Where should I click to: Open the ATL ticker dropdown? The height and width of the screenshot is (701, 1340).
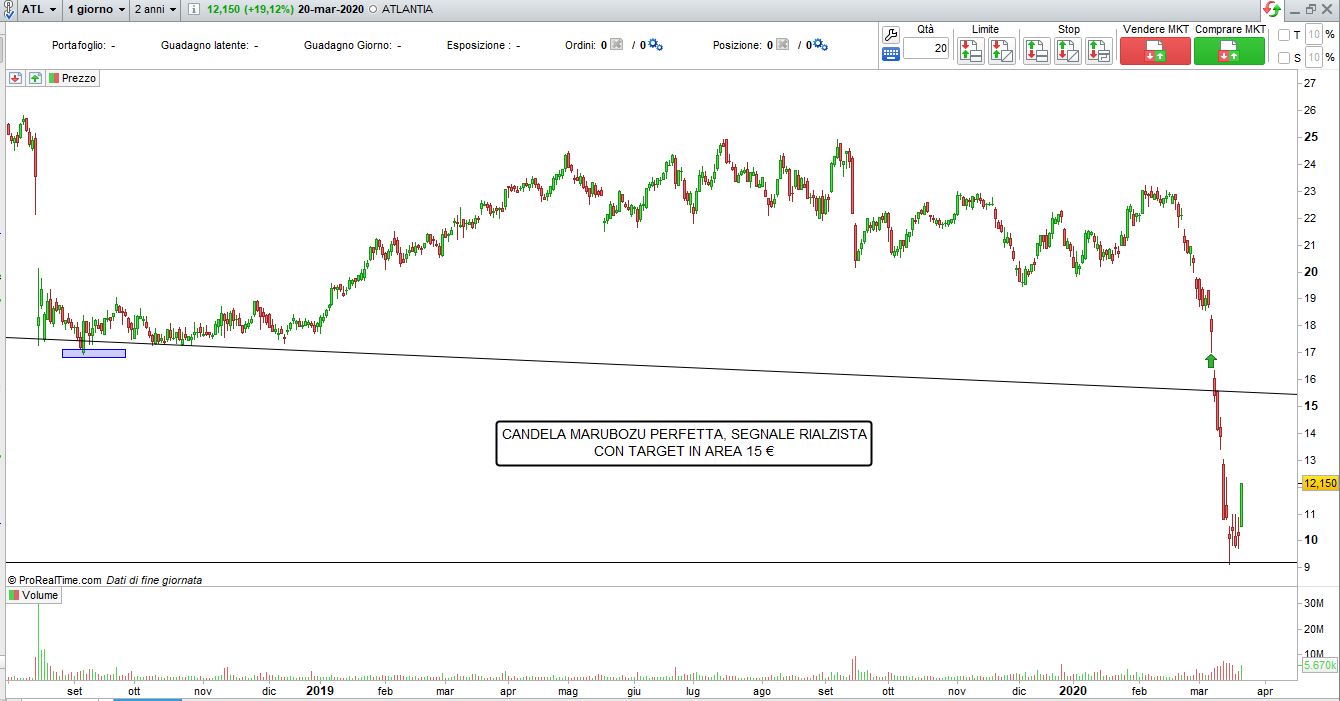tap(38, 9)
